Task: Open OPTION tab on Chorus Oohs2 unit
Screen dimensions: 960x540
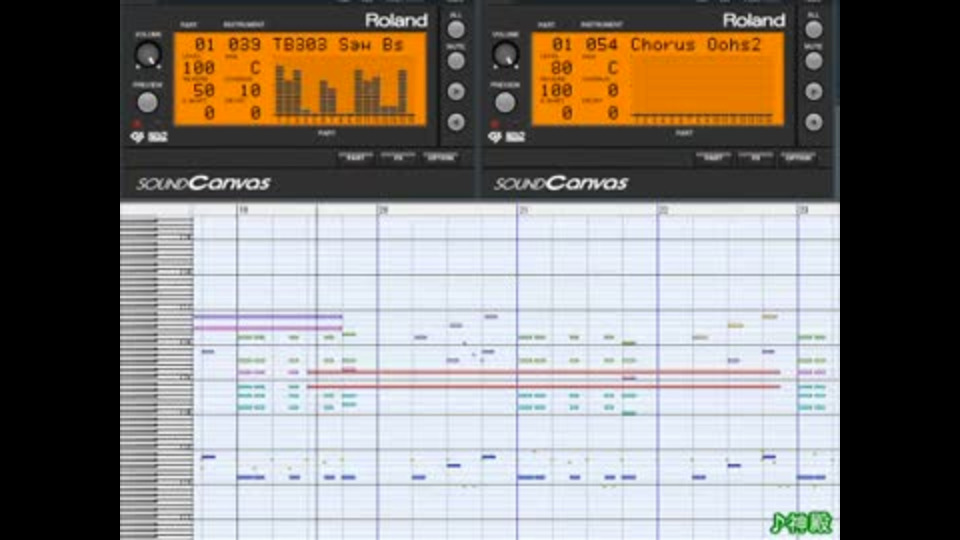Action: (x=798, y=157)
